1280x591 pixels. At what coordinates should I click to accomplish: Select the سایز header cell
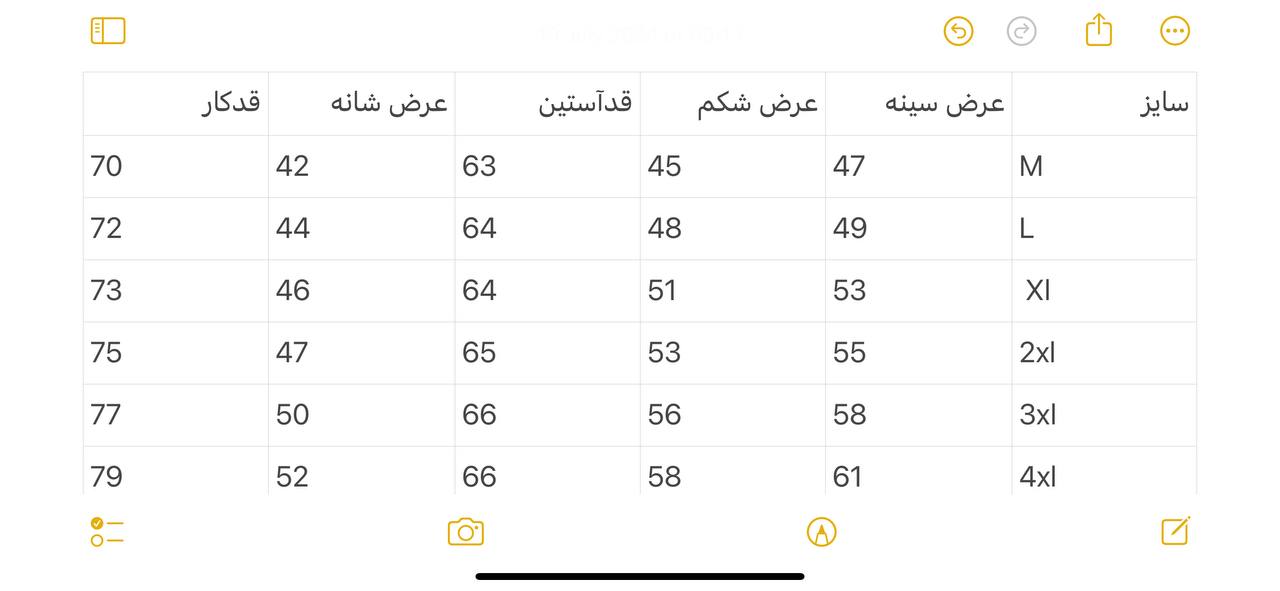coord(1104,104)
